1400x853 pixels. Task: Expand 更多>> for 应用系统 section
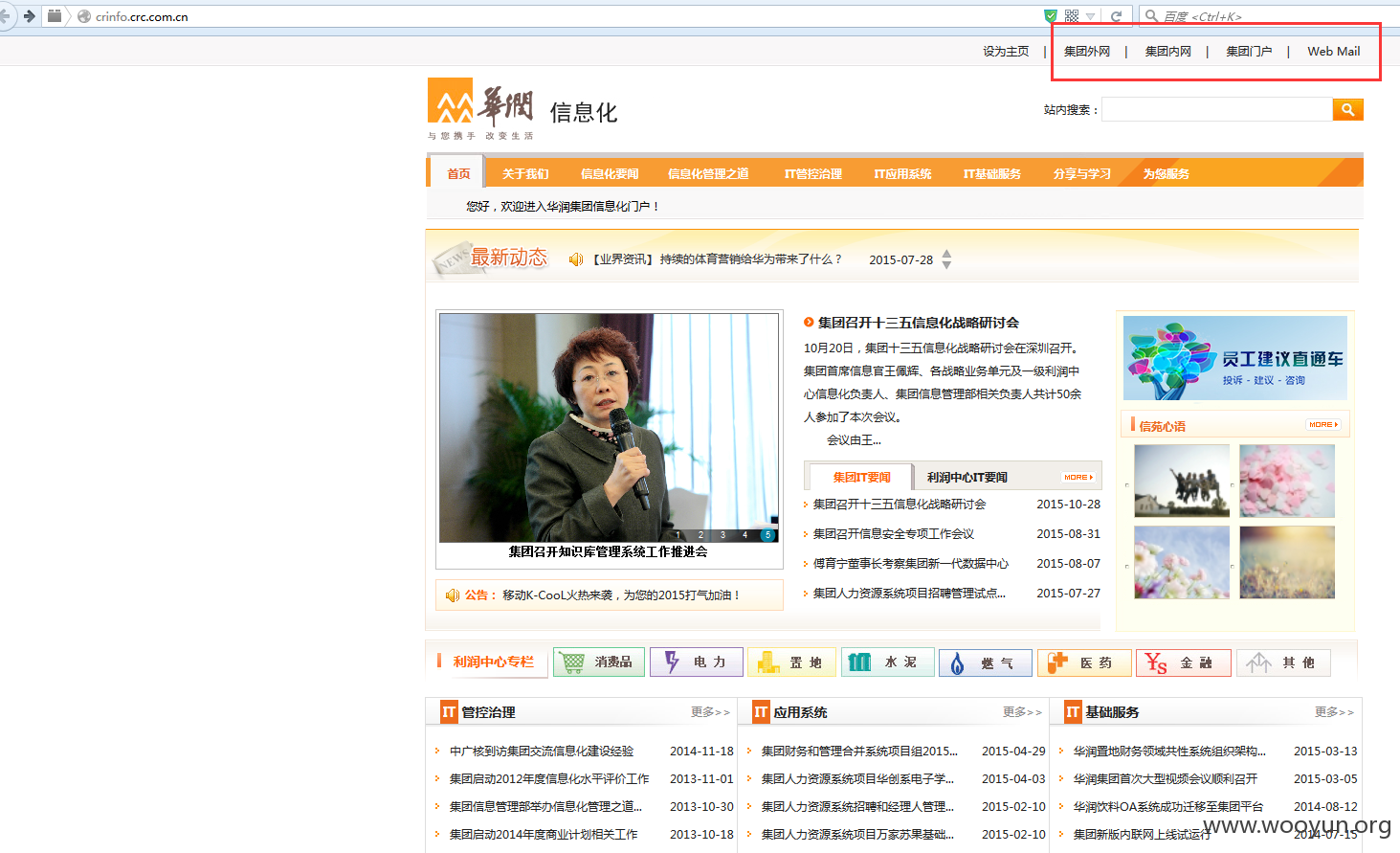click(x=1022, y=712)
